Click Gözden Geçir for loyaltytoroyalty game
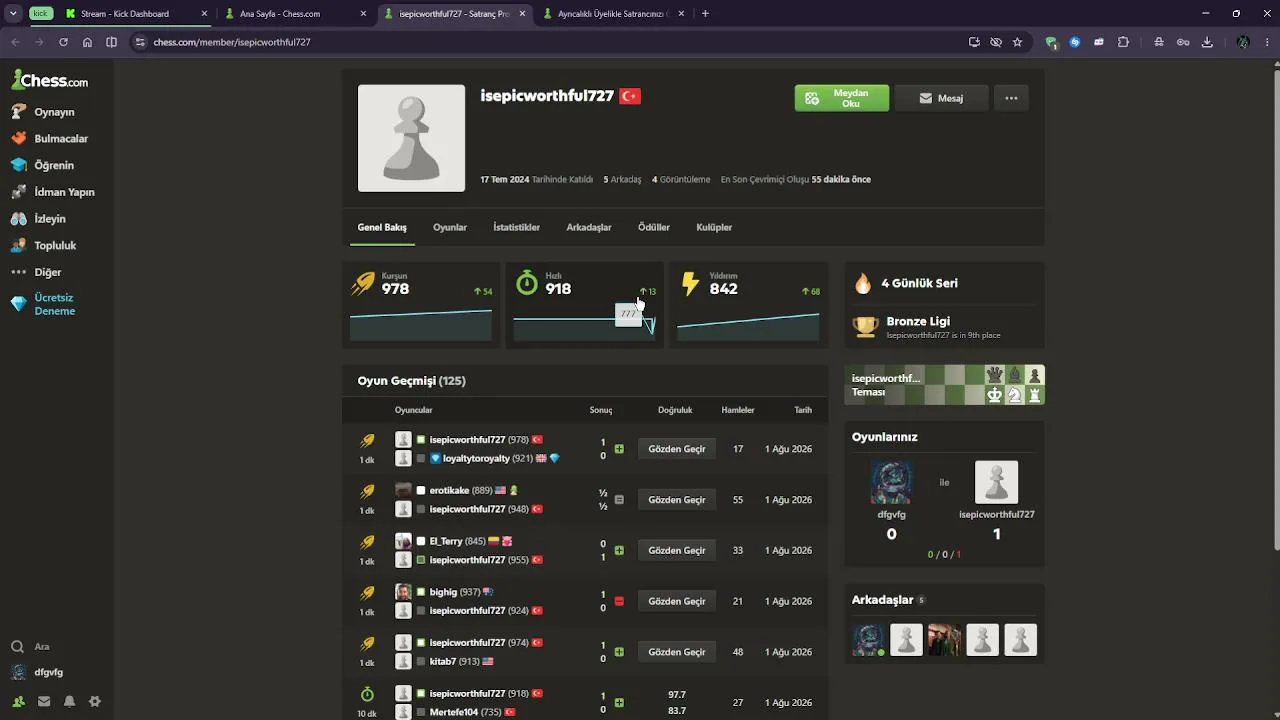1280x720 pixels. [677, 449]
